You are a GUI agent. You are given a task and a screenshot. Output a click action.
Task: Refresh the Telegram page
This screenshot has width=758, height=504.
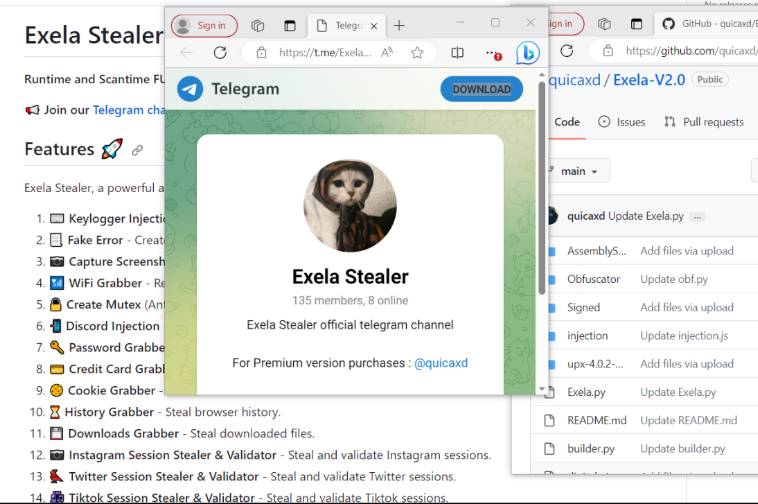click(x=220, y=52)
